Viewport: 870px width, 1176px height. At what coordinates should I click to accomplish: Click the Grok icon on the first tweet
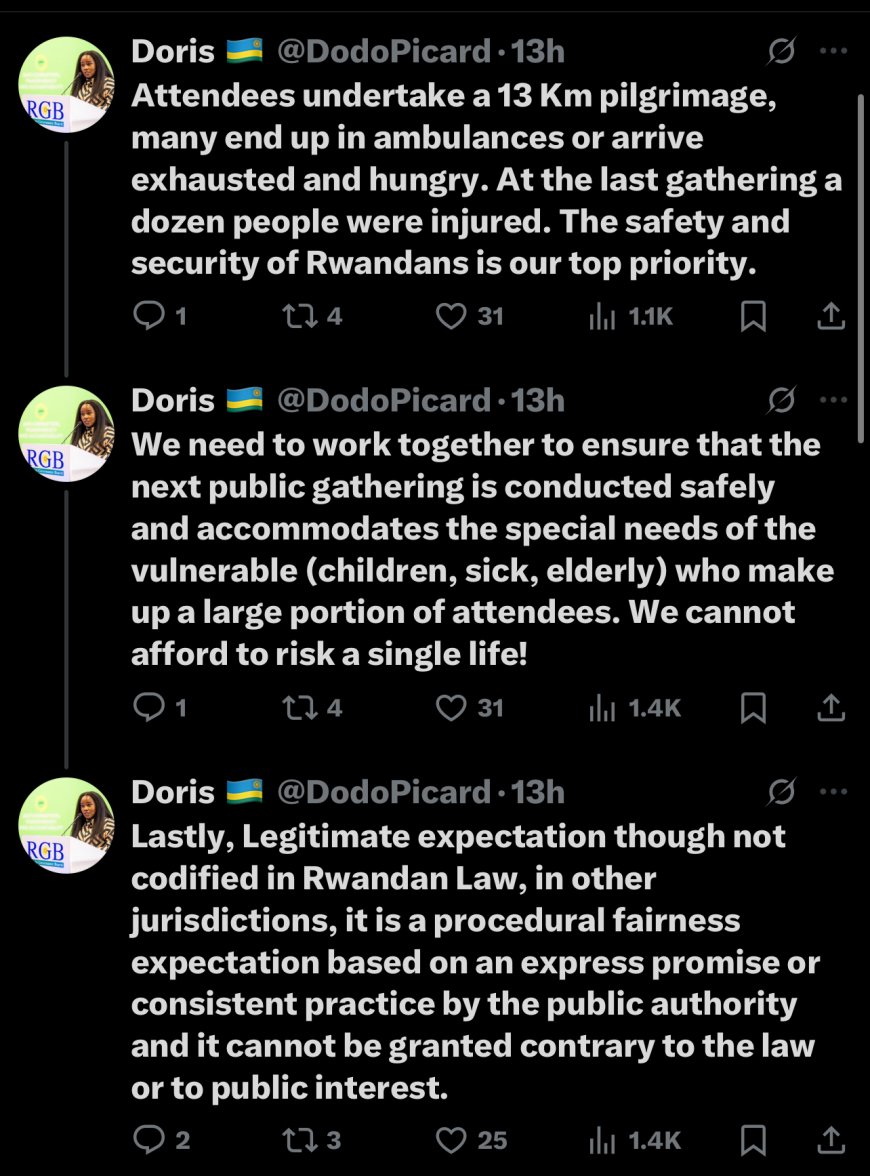tap(781, 51)
